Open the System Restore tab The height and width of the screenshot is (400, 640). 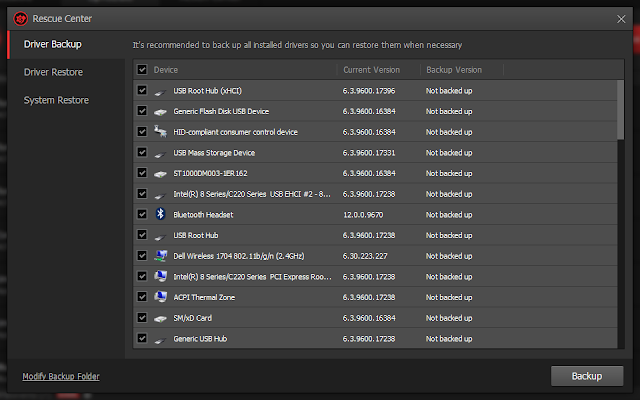56,100
